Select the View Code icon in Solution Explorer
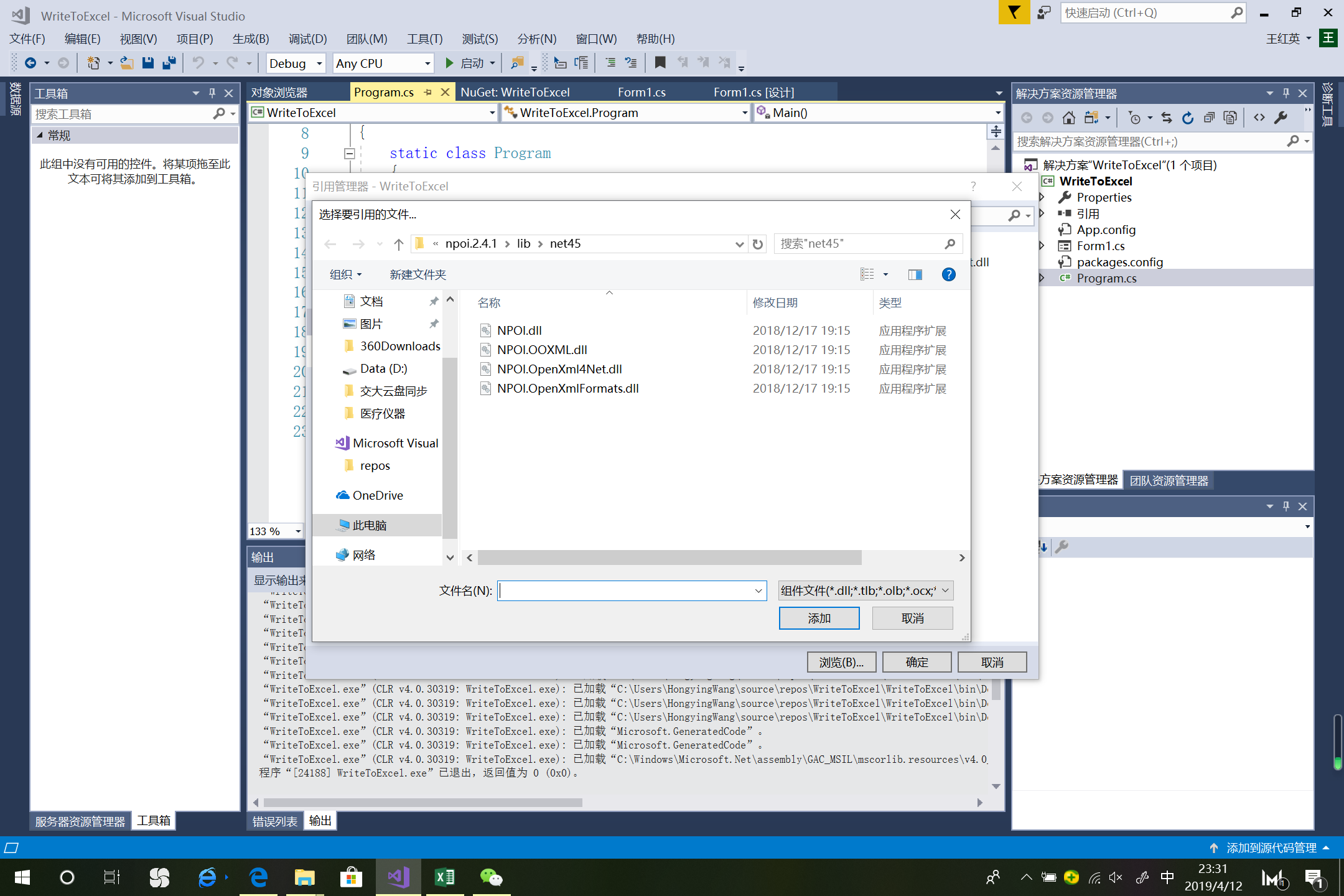The height and width of the screenshot is (896, 1344). 1259,117
